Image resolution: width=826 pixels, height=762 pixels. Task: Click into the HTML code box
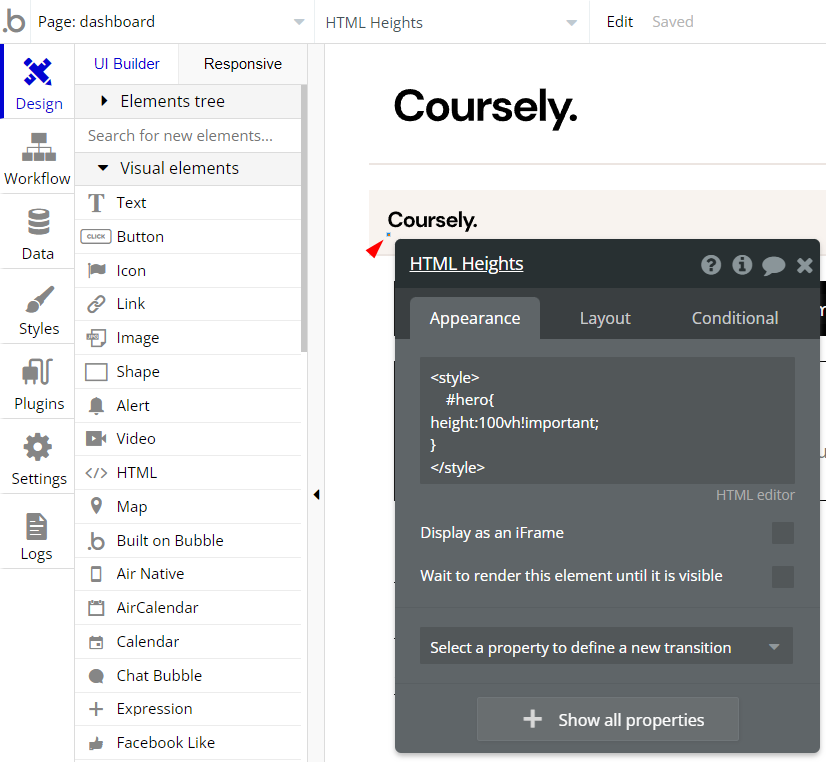(607, 420)
